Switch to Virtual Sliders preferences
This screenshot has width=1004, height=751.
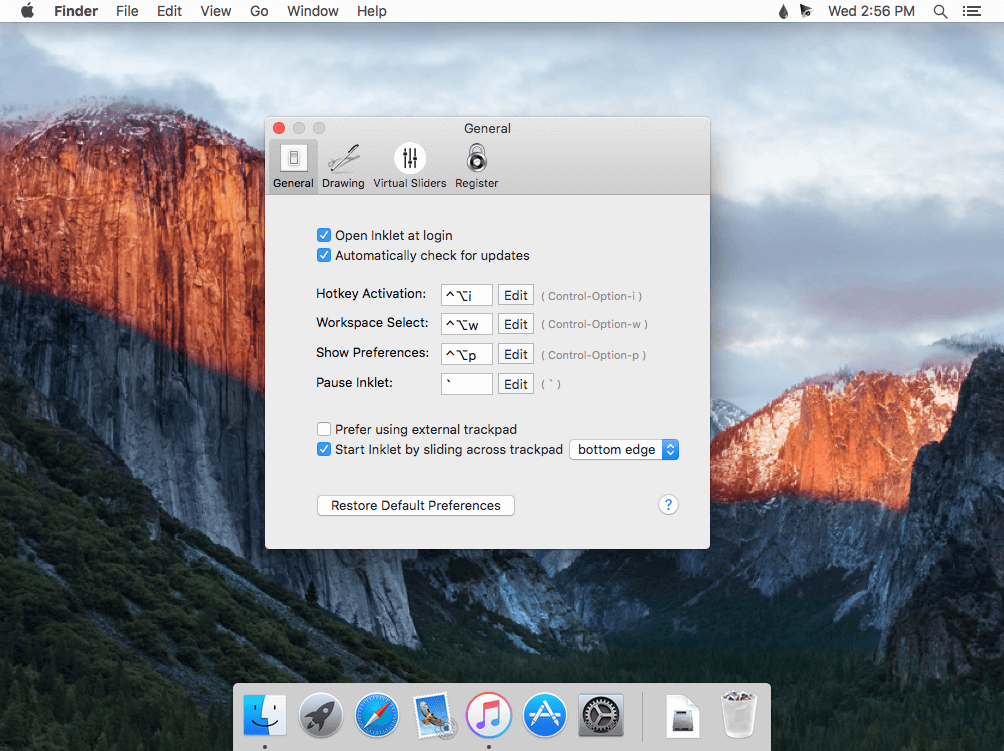point(409,166)
